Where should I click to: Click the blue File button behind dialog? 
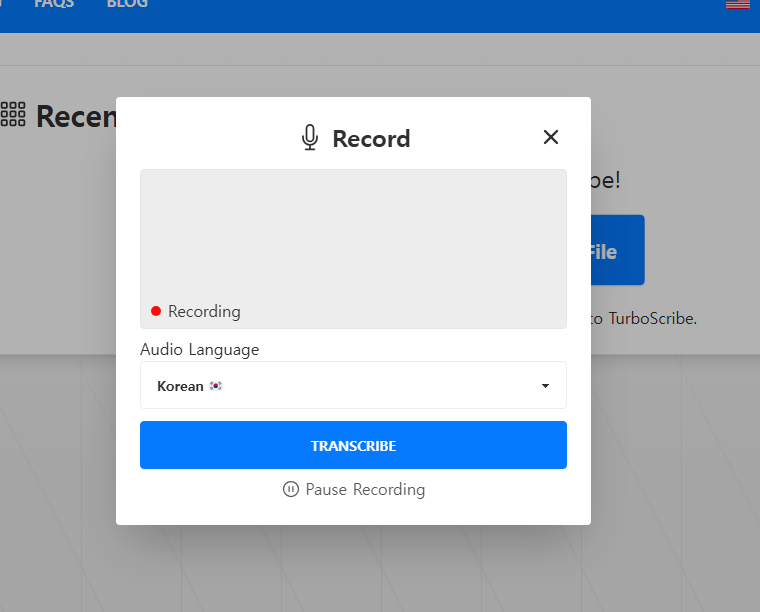click(618, 250)
